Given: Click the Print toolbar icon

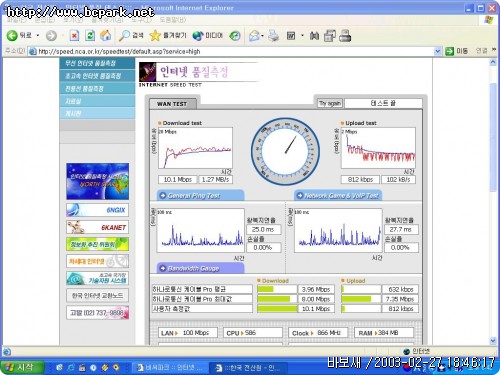Looking at the screenshot, I should 273,35.
